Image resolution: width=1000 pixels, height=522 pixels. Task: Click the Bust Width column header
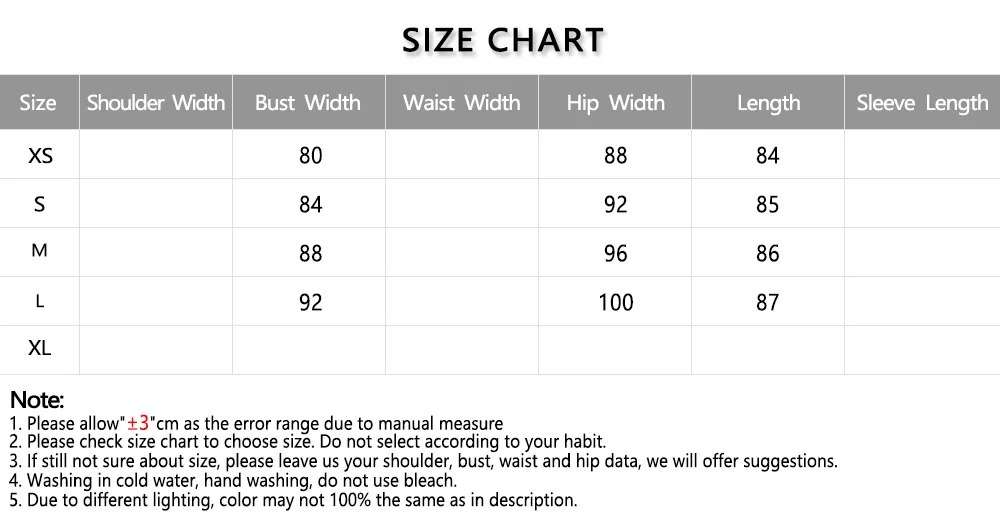point(307,103)
